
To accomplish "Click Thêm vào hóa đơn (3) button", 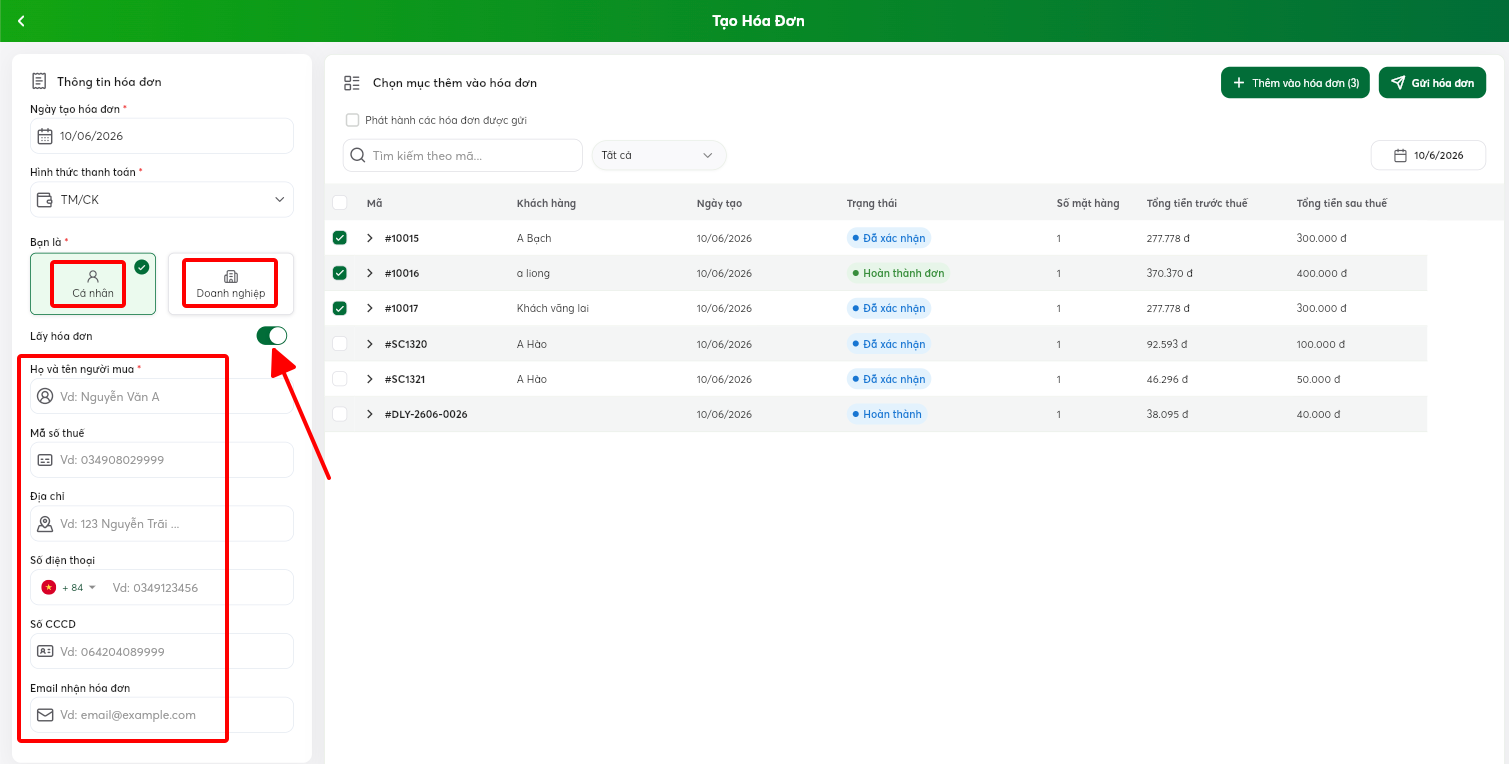I will 1295,83.
